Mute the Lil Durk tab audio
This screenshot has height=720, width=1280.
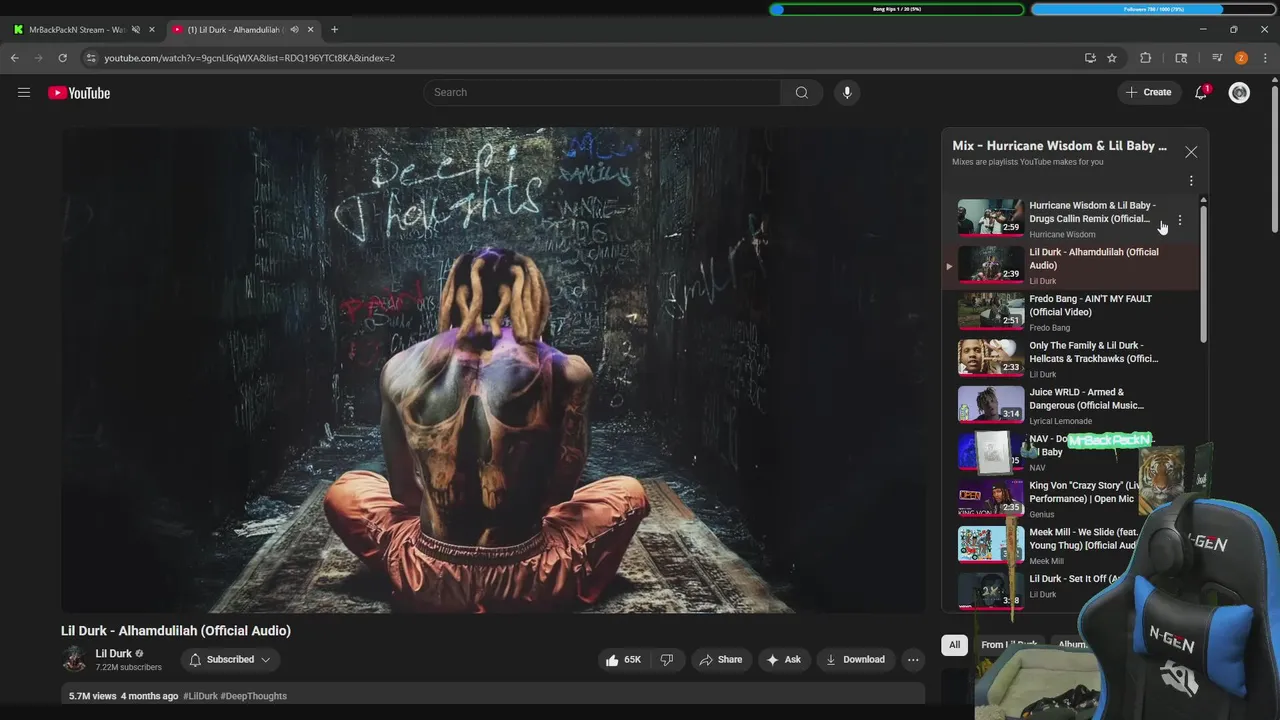[294, 30]
